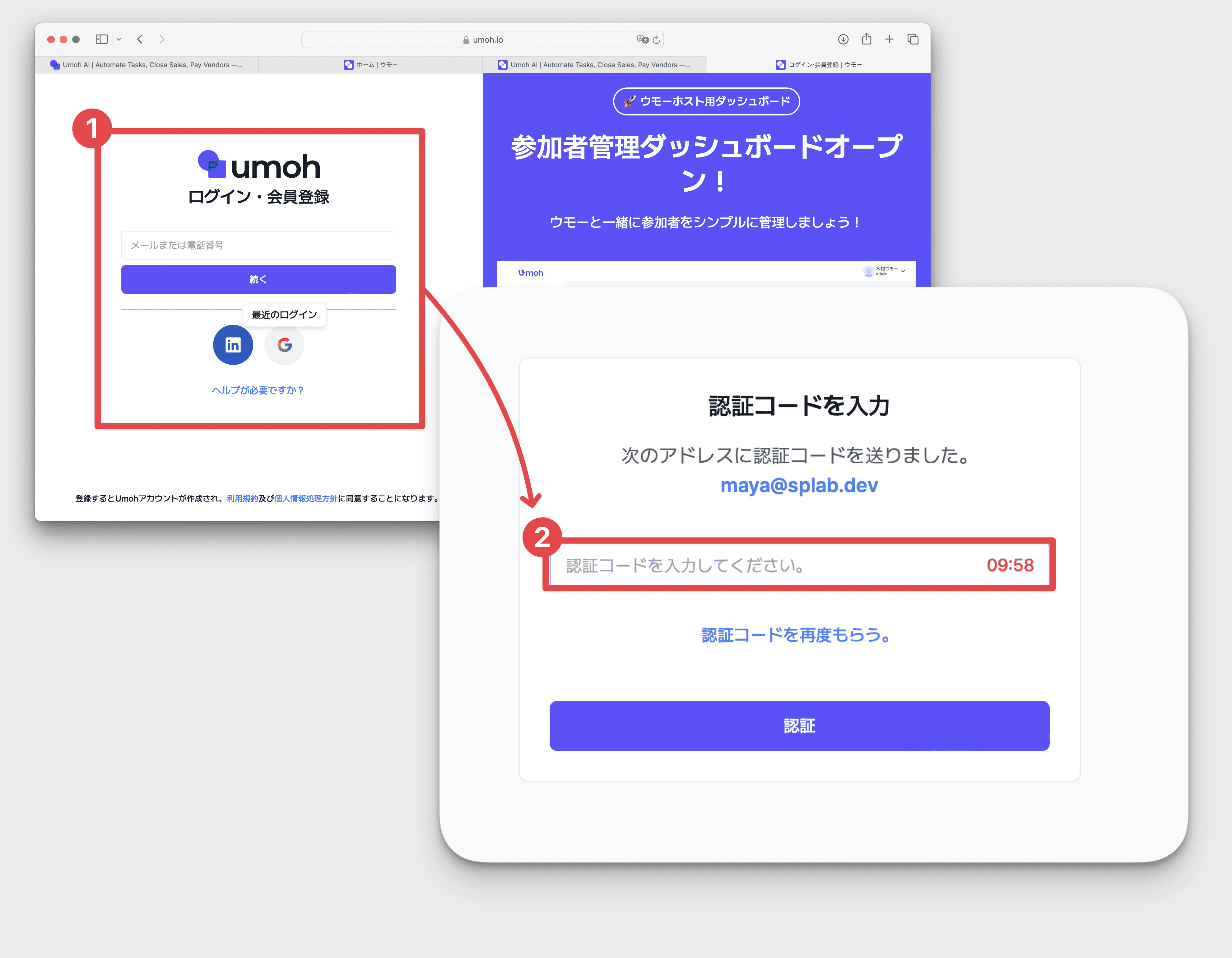The width and height of the screenshot is (1232, 958).
Task: Add a new tab with plus icon
Action: pos(889,40)
